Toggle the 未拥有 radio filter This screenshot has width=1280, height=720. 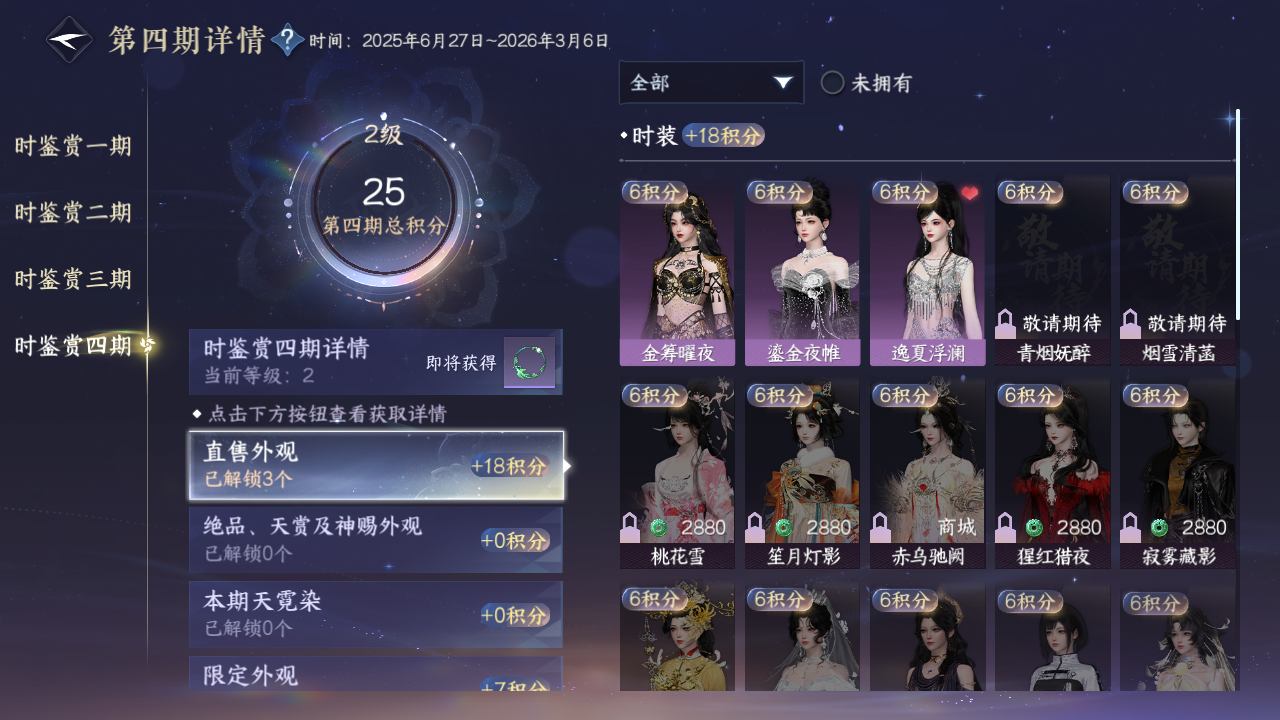[x=832, y=83]
